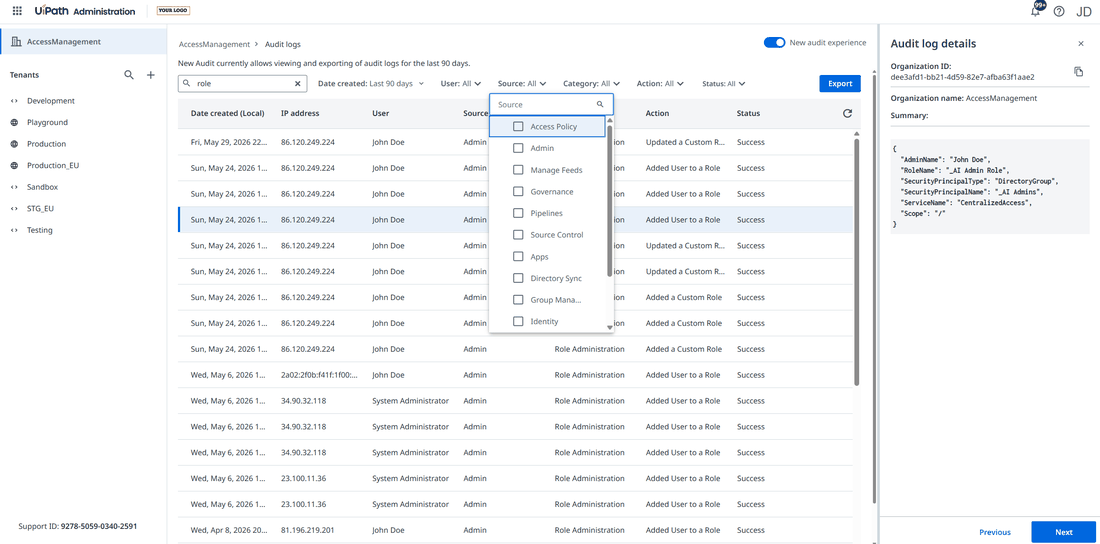Open the Sandbox tenant
Viewport: 1100px width, 544px height.
click(x=42, y=187)
